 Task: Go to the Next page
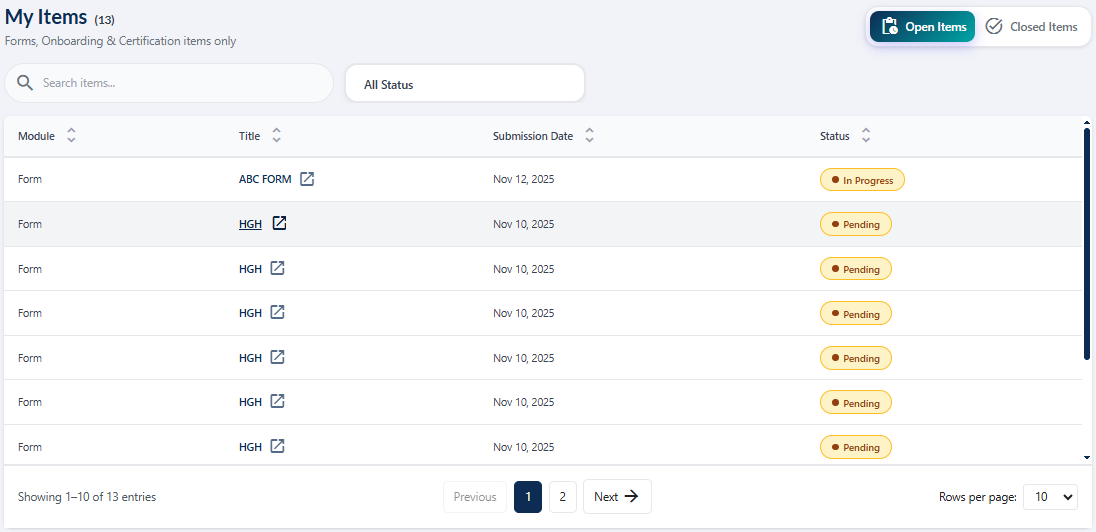click(616, 497)
